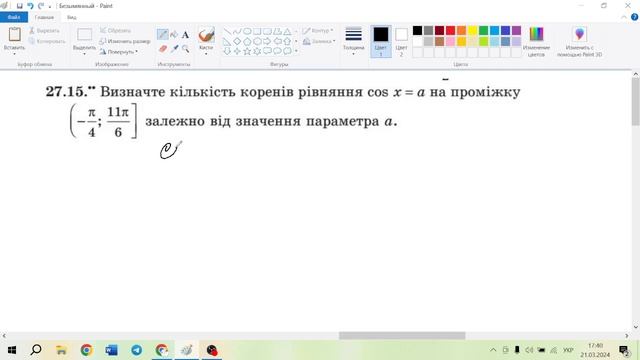Click the Undo arrow in title bar
Image resolution: width=640 pixels, height=360 pixels.
tap(30, 6)
